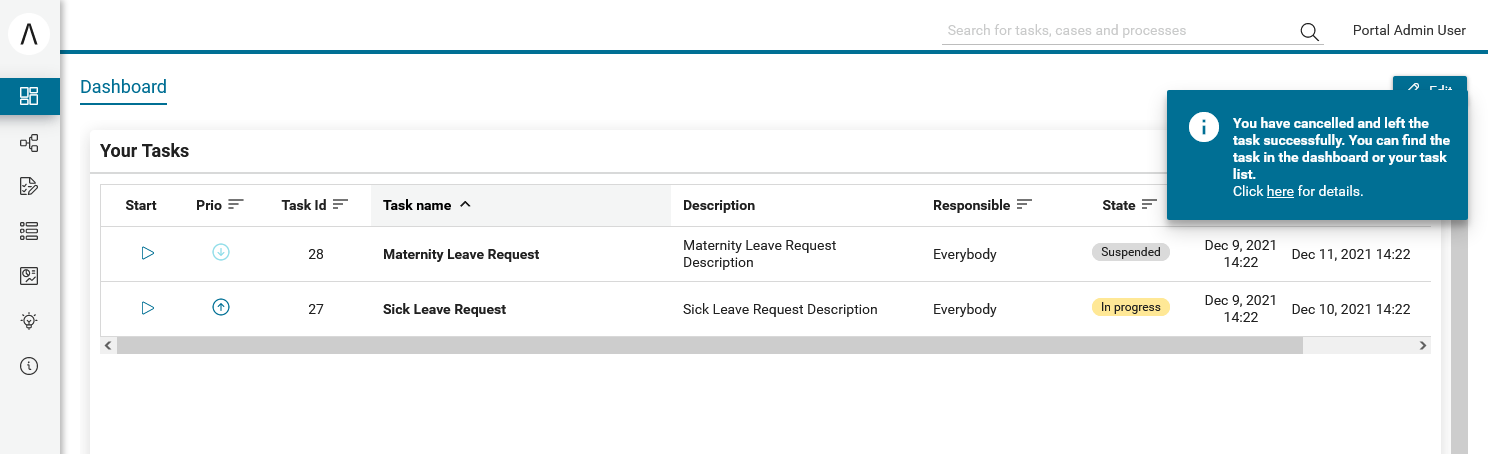Open the Dashboard icon in sidebar
The width and height of the screenshot is (1488, 454).
(x=29, y=96)
